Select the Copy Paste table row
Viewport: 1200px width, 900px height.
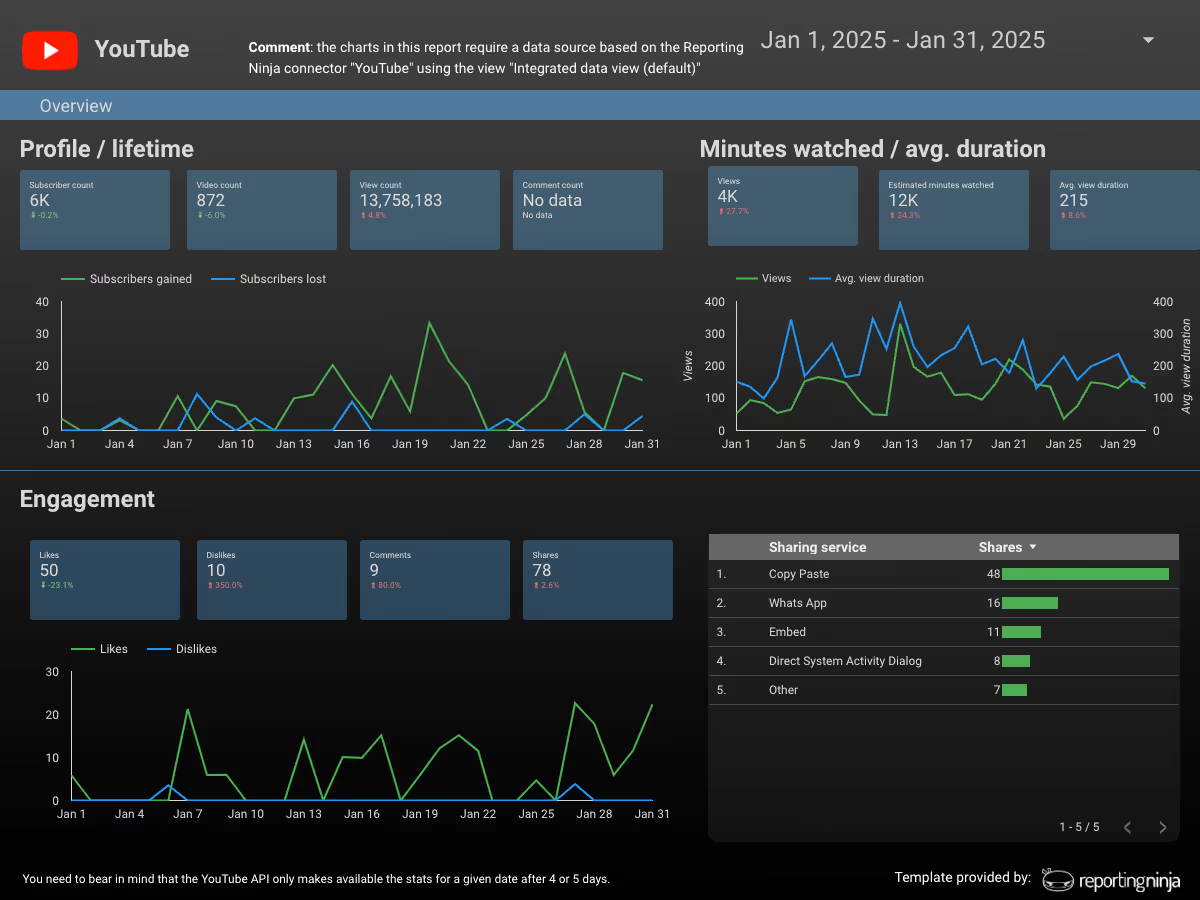coord(944,574)
